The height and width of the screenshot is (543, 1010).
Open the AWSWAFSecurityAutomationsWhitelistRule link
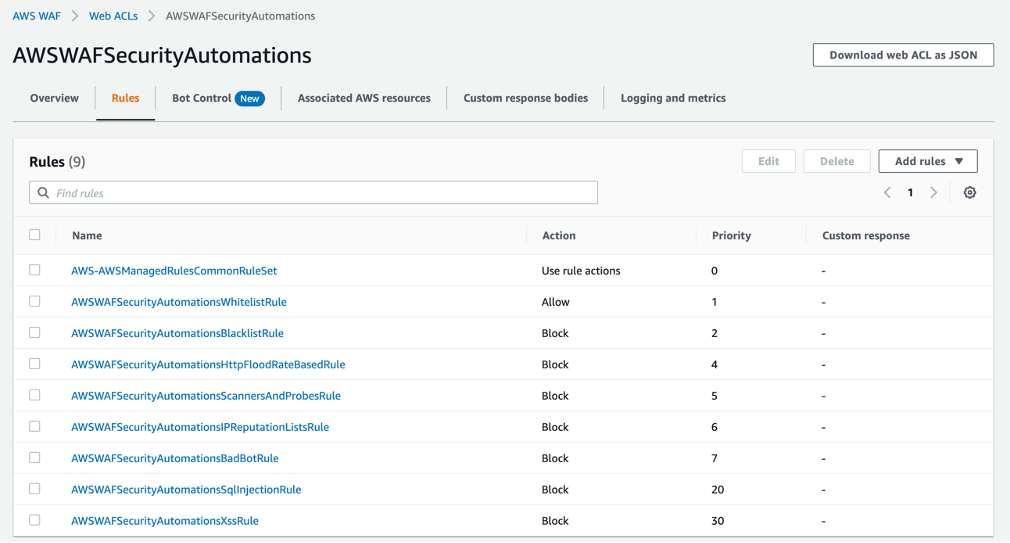[179, 302]
